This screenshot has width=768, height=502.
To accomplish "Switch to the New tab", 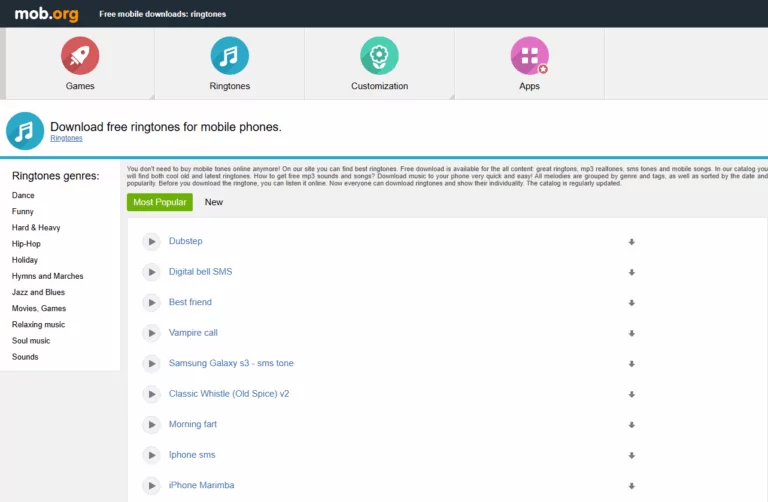I will point(214,202).
